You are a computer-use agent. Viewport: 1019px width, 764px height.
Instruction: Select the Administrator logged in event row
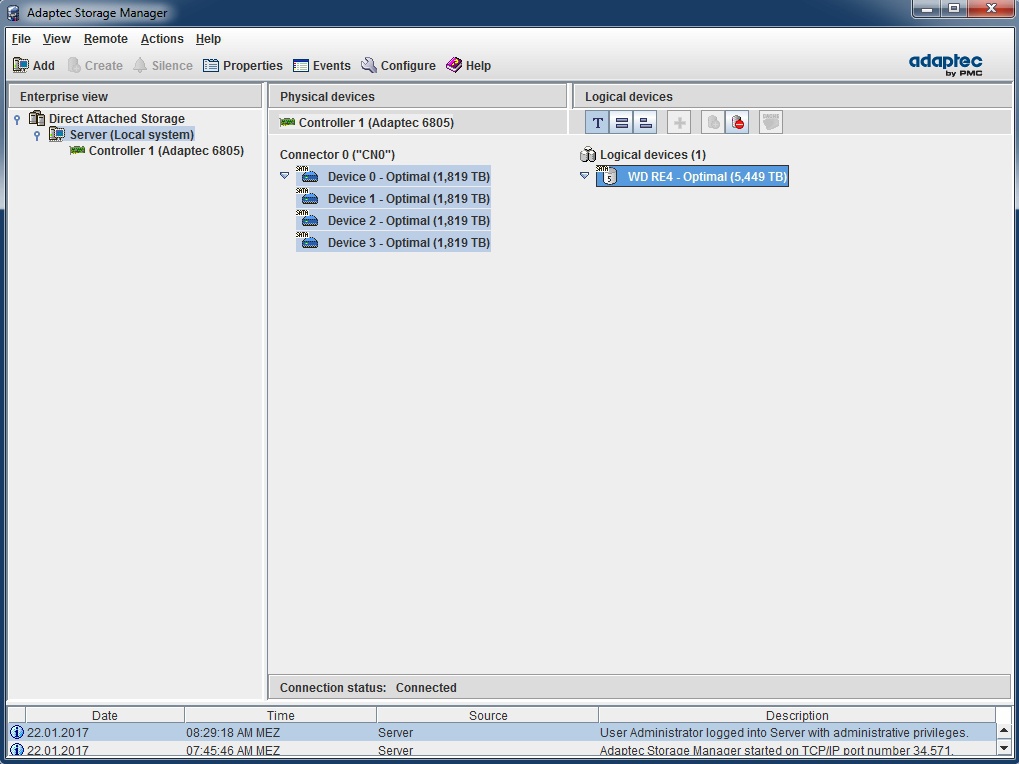tap(500, 733)
